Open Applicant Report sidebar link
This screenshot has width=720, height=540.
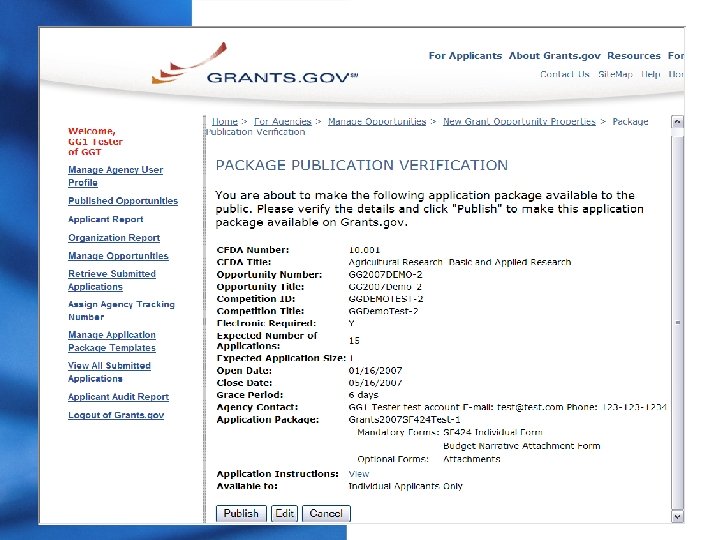click(106, 219)
